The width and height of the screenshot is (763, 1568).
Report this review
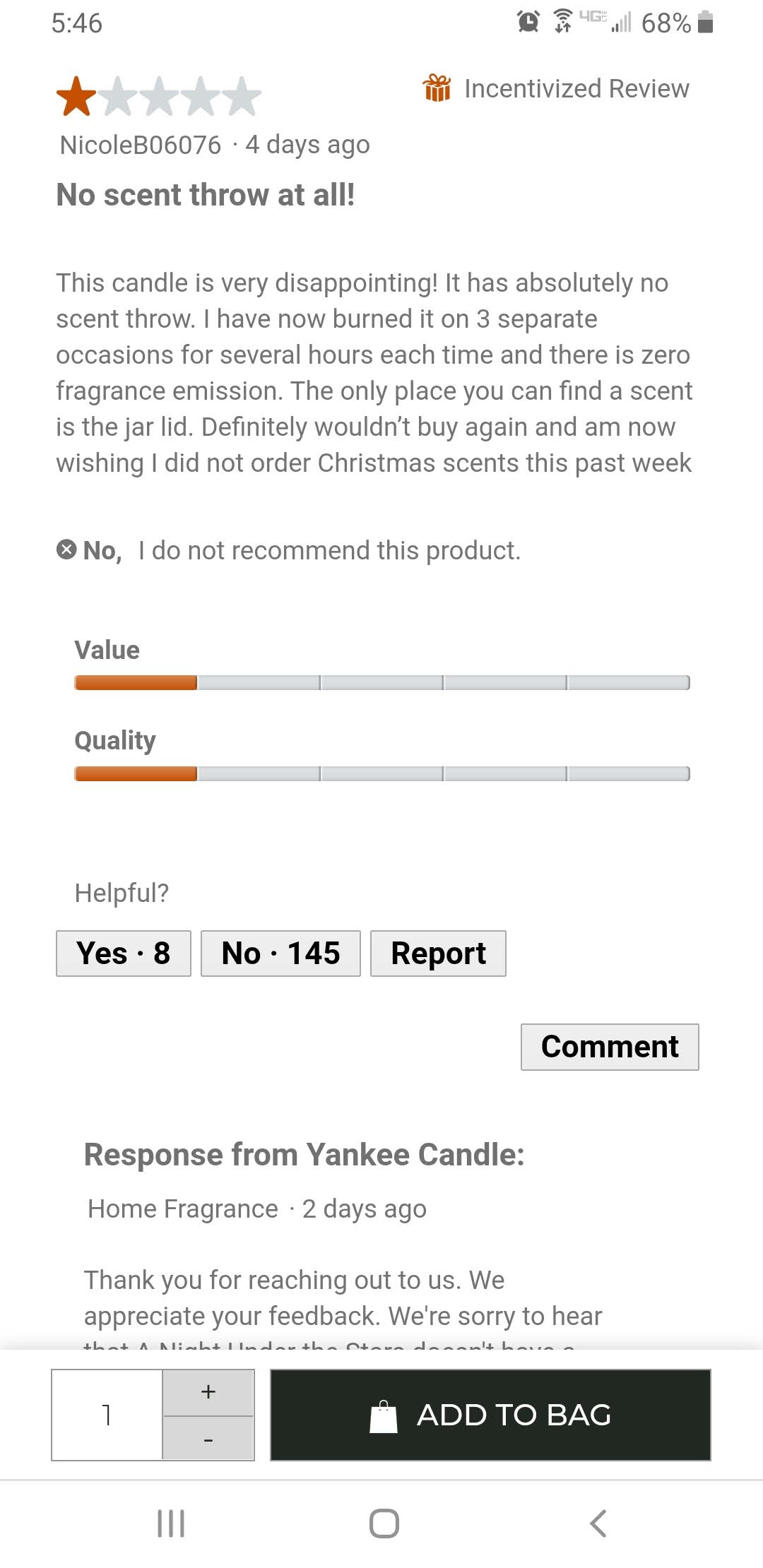point(438,954)
